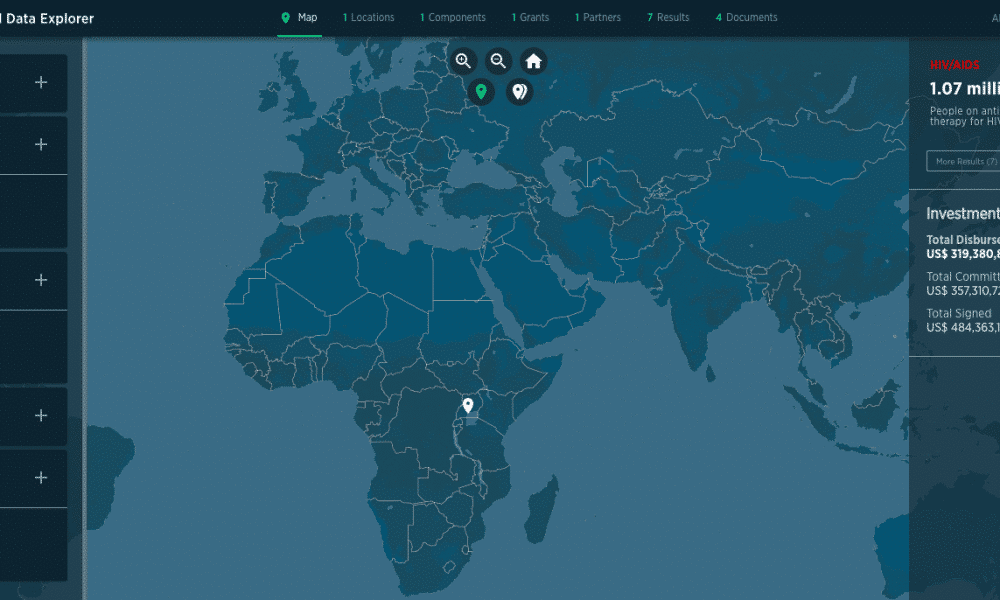Click the green single pin icon

tap(481, 92)
